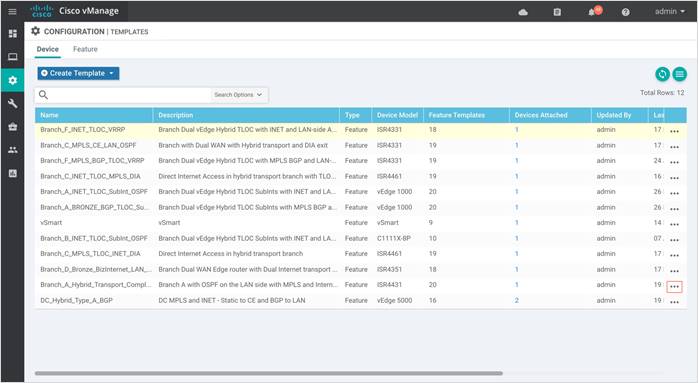Open the Administration people sidebar icon
The height and width of the screenshot is (383, 698).
pyautogui.click(x=13, y=150)
